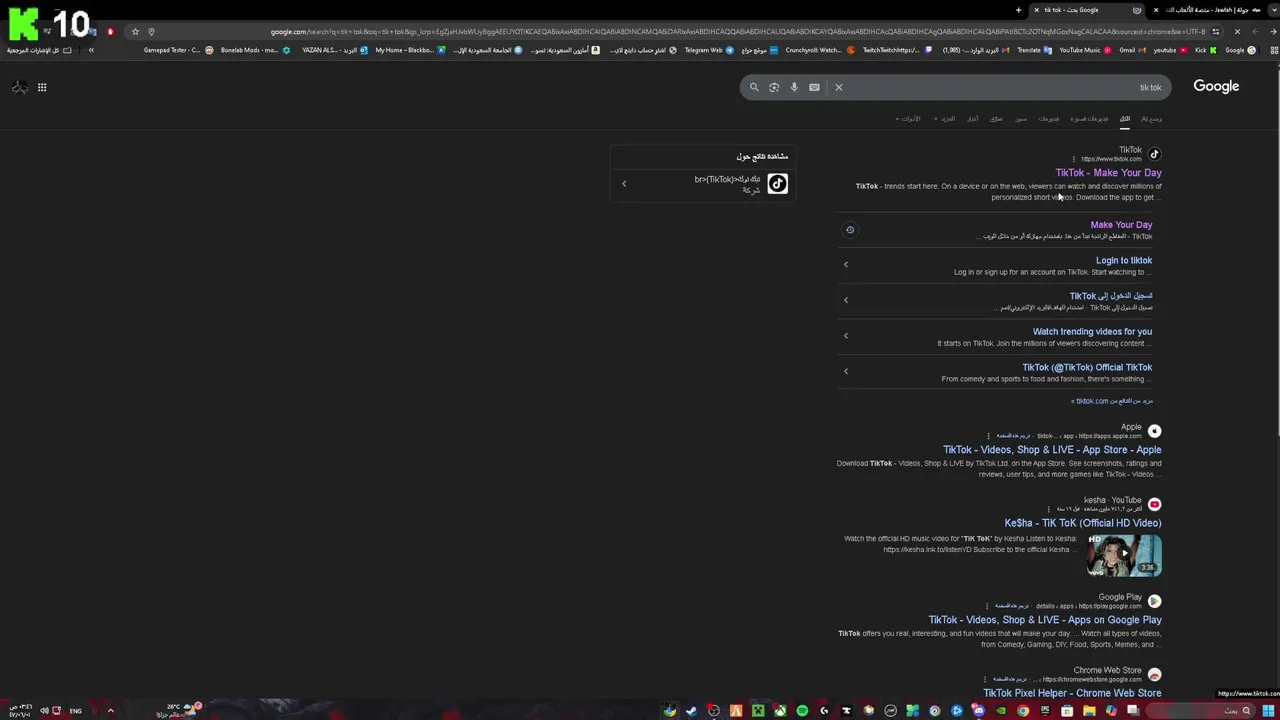Switch to the Shopping search tab

pyautogui.click(x=996, y=119)
